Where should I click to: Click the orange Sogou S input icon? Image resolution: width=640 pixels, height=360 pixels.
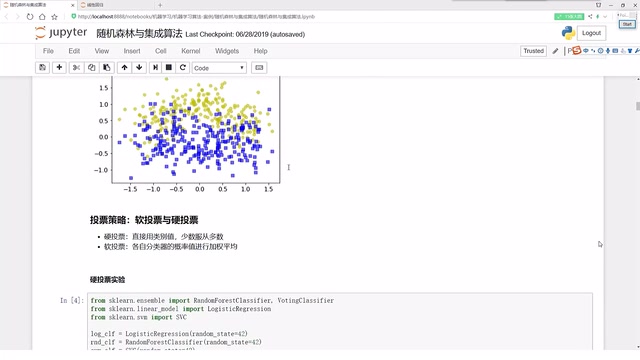click(x=576, y=51)
